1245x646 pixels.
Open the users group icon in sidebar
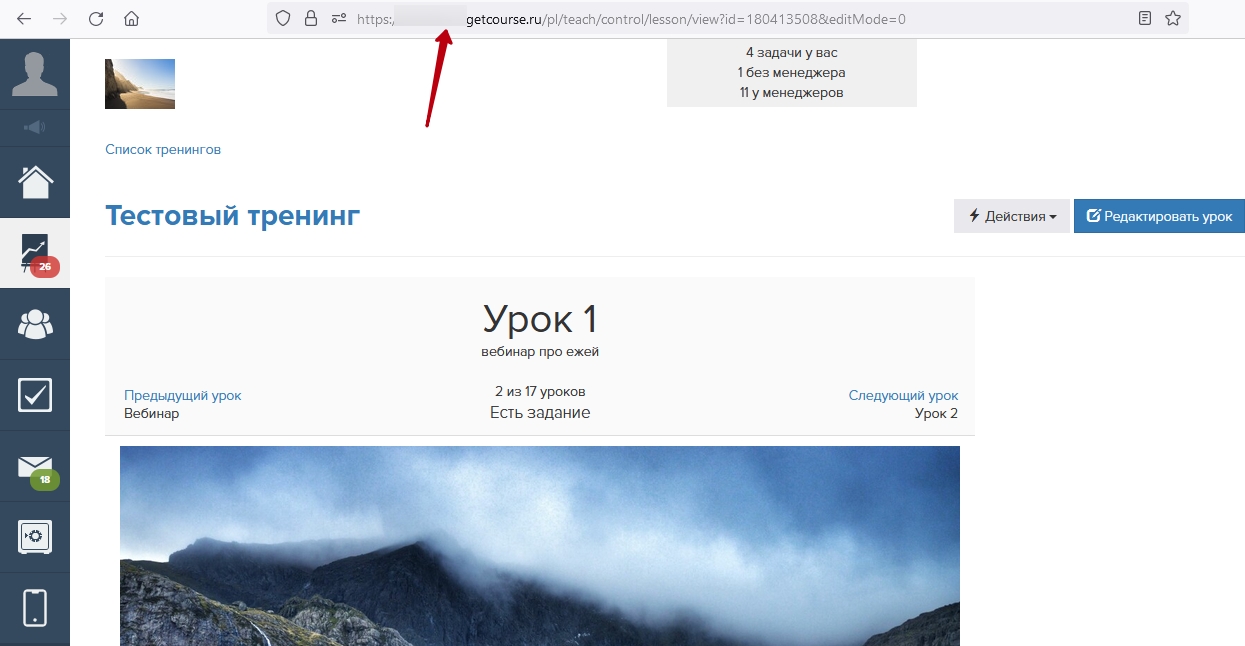tap(35, 324)
